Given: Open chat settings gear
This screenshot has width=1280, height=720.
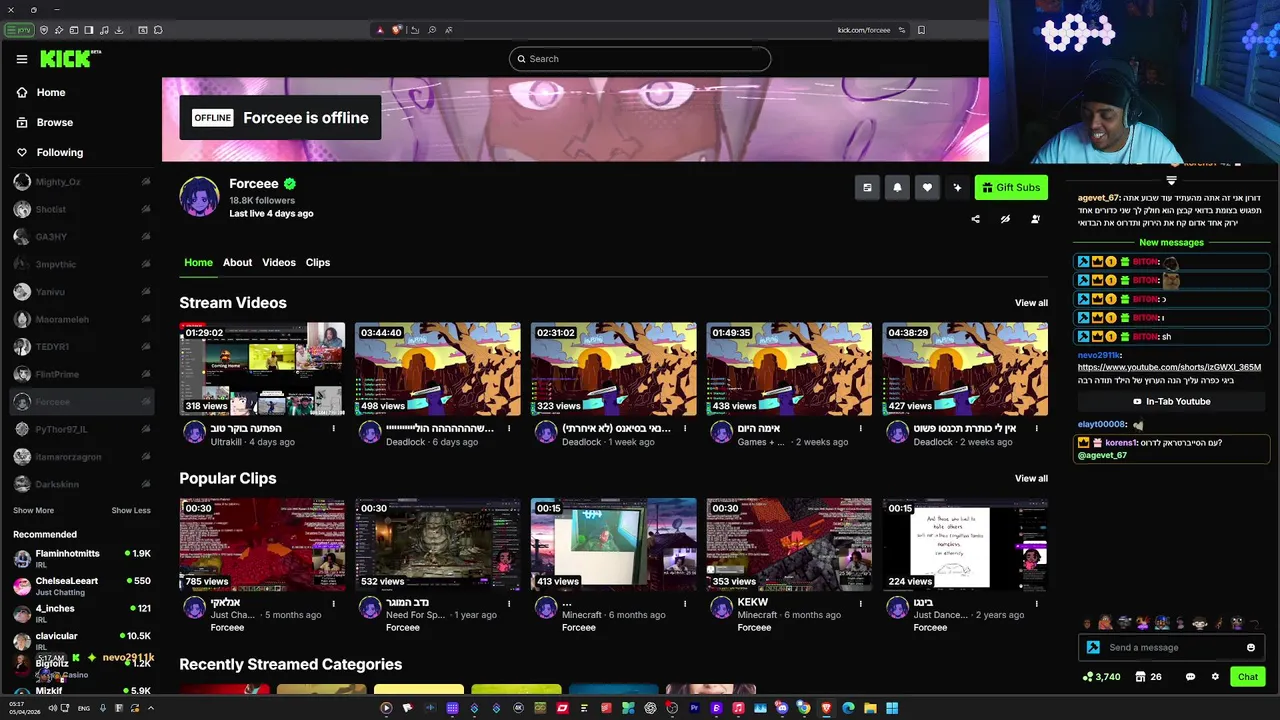Looking at the screenshot, I should coord(1215,677).
